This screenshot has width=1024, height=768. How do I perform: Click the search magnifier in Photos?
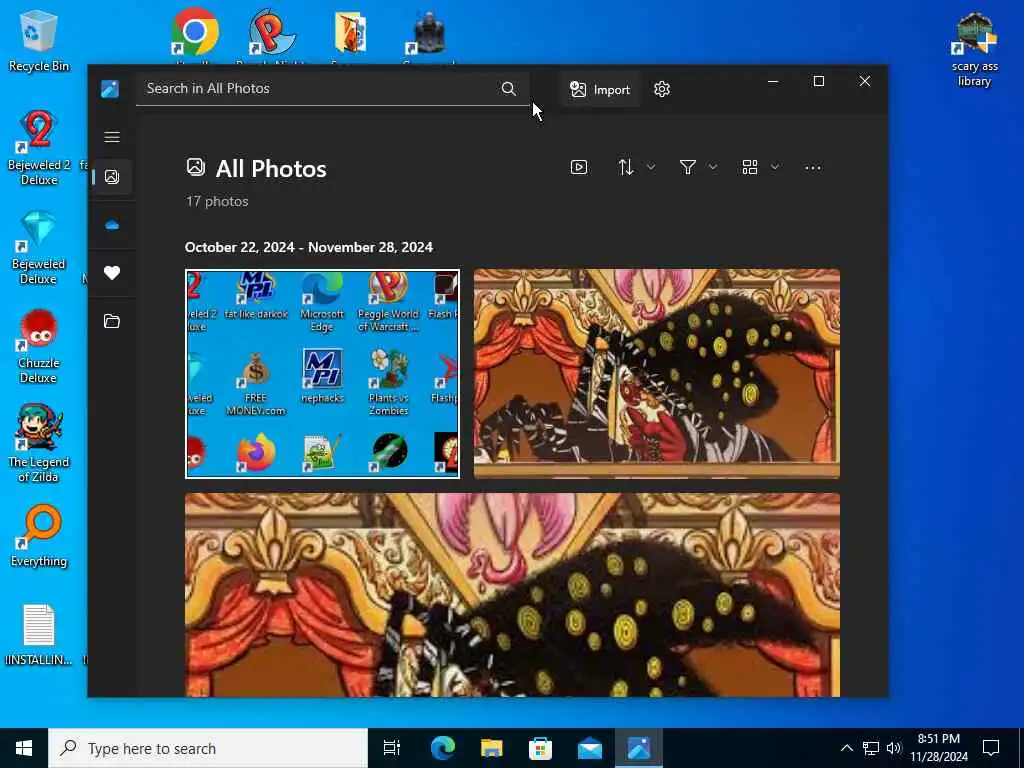[x=509, y=89]
